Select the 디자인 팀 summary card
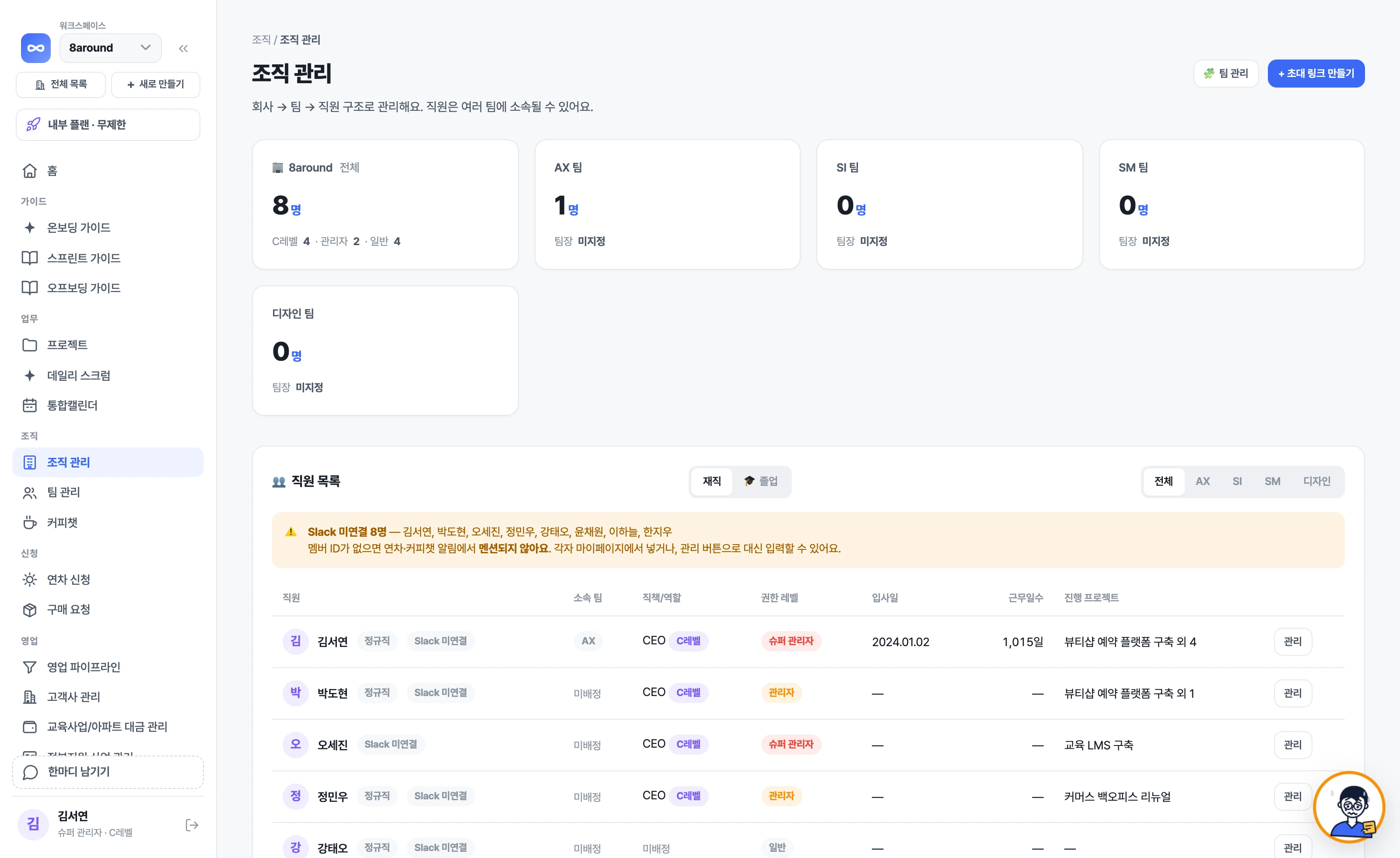This screenshot has width=1400, height=858. (x=385, y=350)
